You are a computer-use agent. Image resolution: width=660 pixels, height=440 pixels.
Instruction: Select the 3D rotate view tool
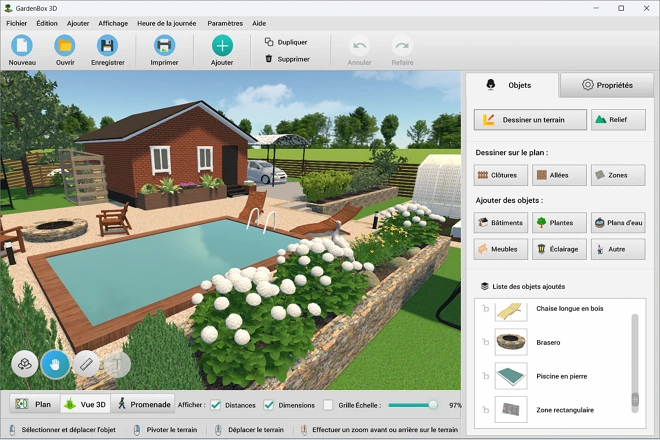24,364
